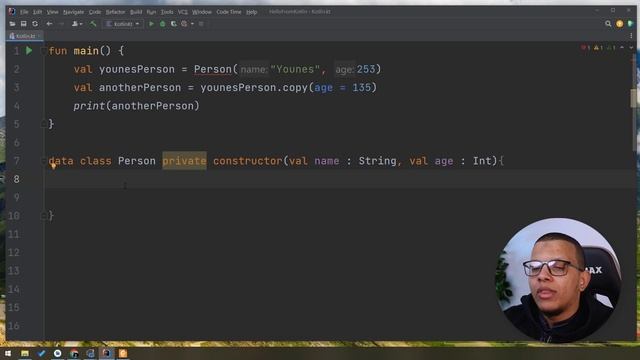Build project with the green hammer icon
The width and height of the screenshot is (640, 360).
(x=93, y=24)
